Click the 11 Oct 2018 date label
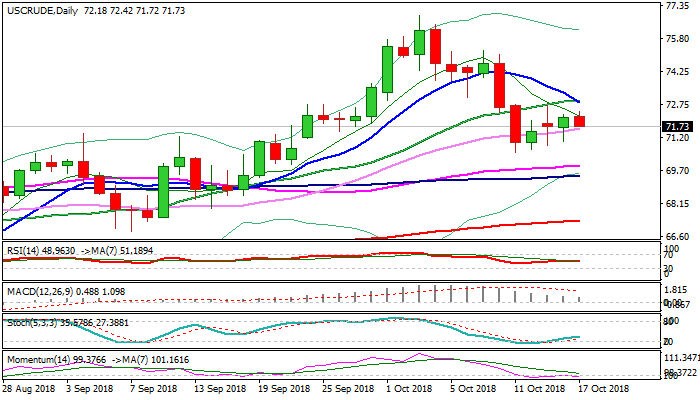Viewport: 700px width, 400px height. click(538, 389)
